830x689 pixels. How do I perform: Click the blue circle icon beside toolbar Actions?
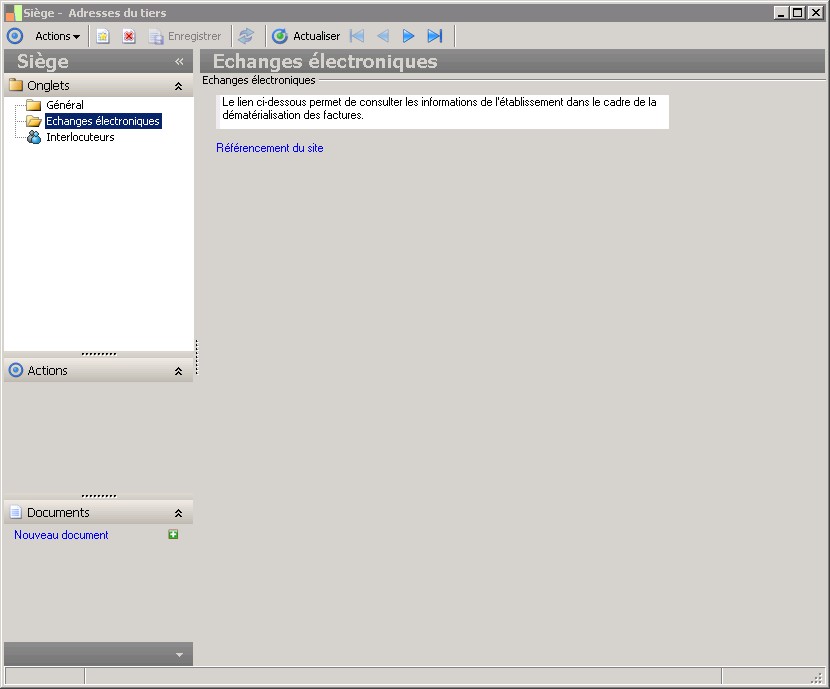[x=15, y=36]
